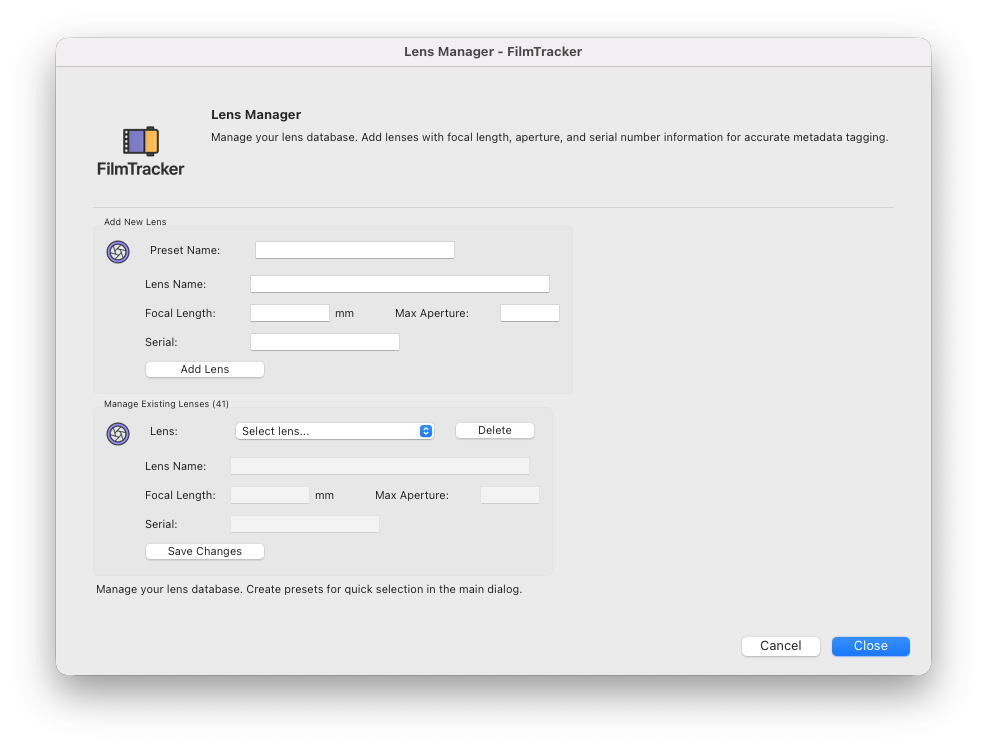Click the Max Aperture entry box
987x749 pixels.
pyautogui.click(x=529, y=312)
